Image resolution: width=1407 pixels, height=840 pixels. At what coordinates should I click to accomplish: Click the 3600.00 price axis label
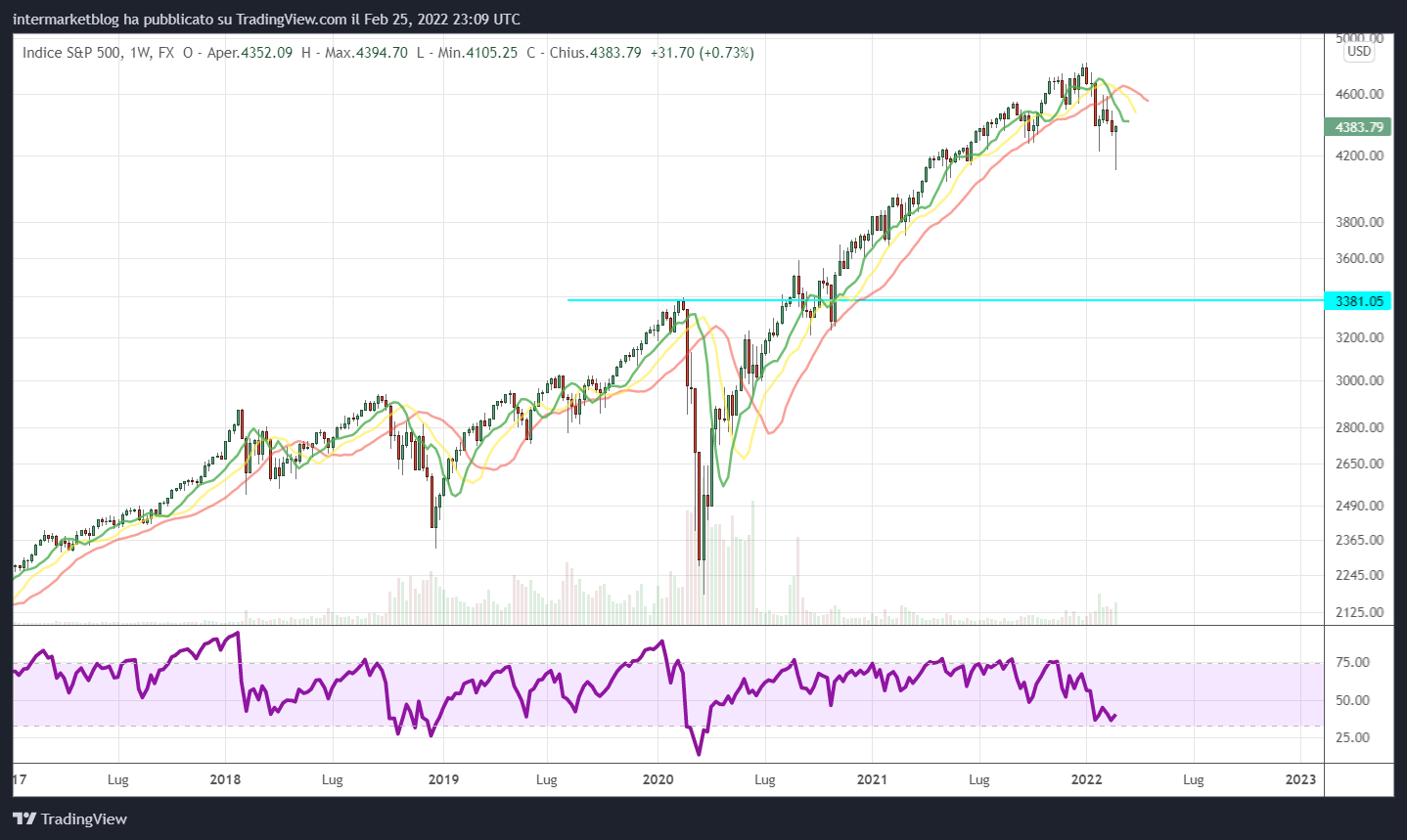coord(1359,258)
